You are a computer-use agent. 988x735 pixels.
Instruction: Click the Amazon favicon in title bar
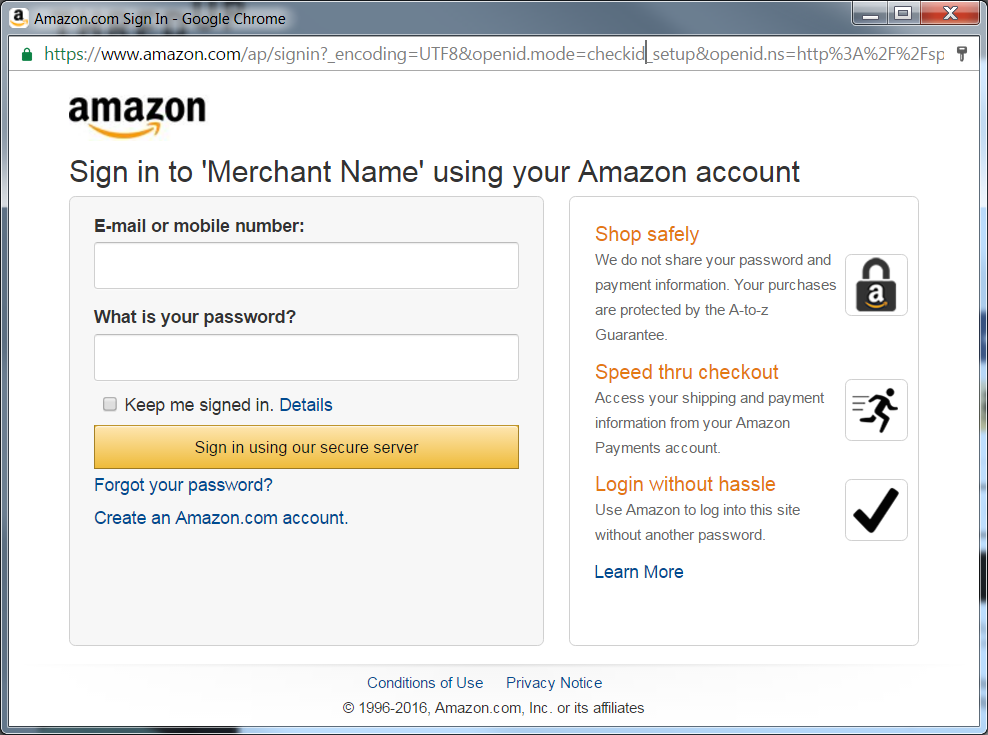(x=18, y=18)
